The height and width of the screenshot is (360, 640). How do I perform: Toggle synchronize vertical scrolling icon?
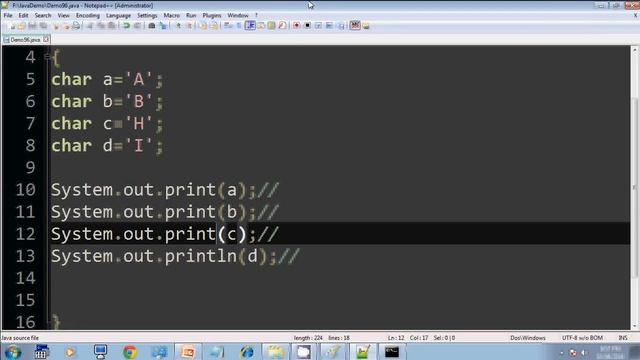pos(203,26)
